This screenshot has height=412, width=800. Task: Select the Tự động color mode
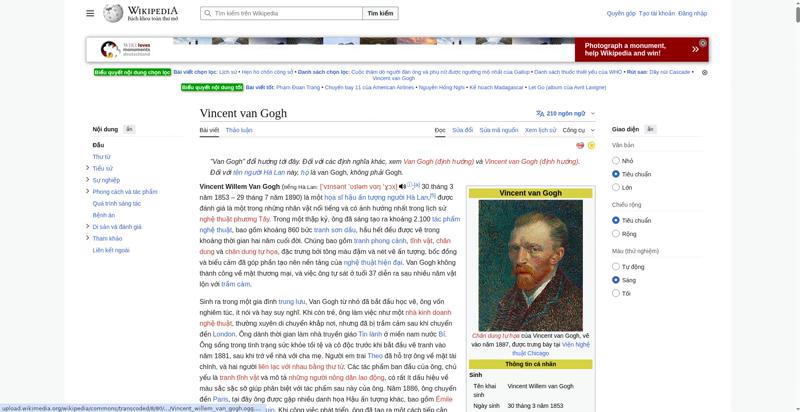pyautogui.click(x=616, y=267)
